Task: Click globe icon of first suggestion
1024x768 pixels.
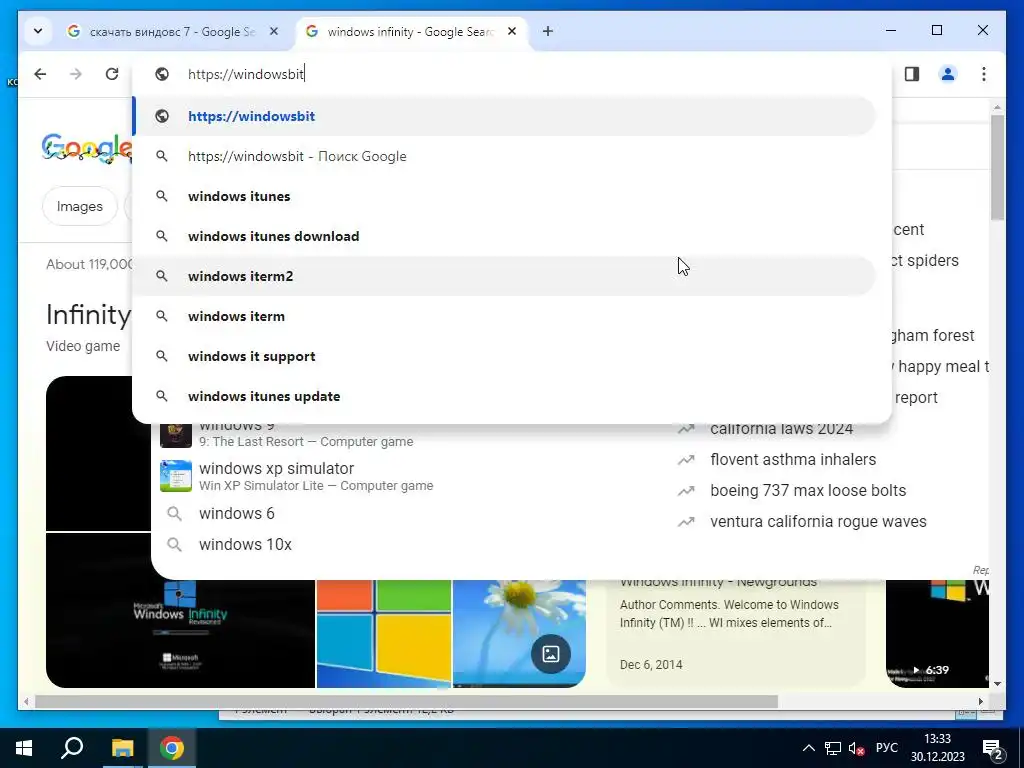Action: pos(162,116)
